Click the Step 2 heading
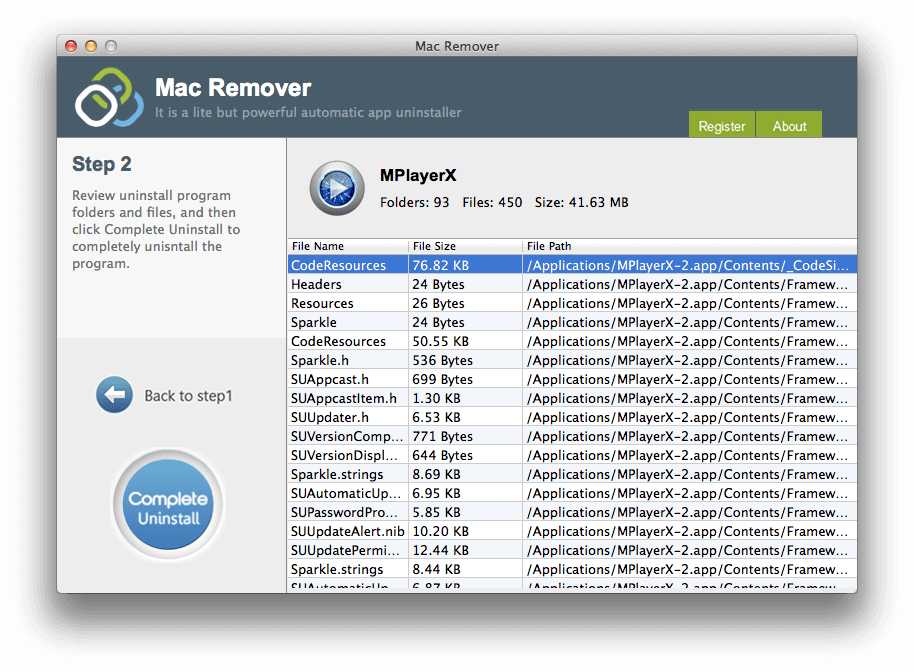 pos(101,164)
